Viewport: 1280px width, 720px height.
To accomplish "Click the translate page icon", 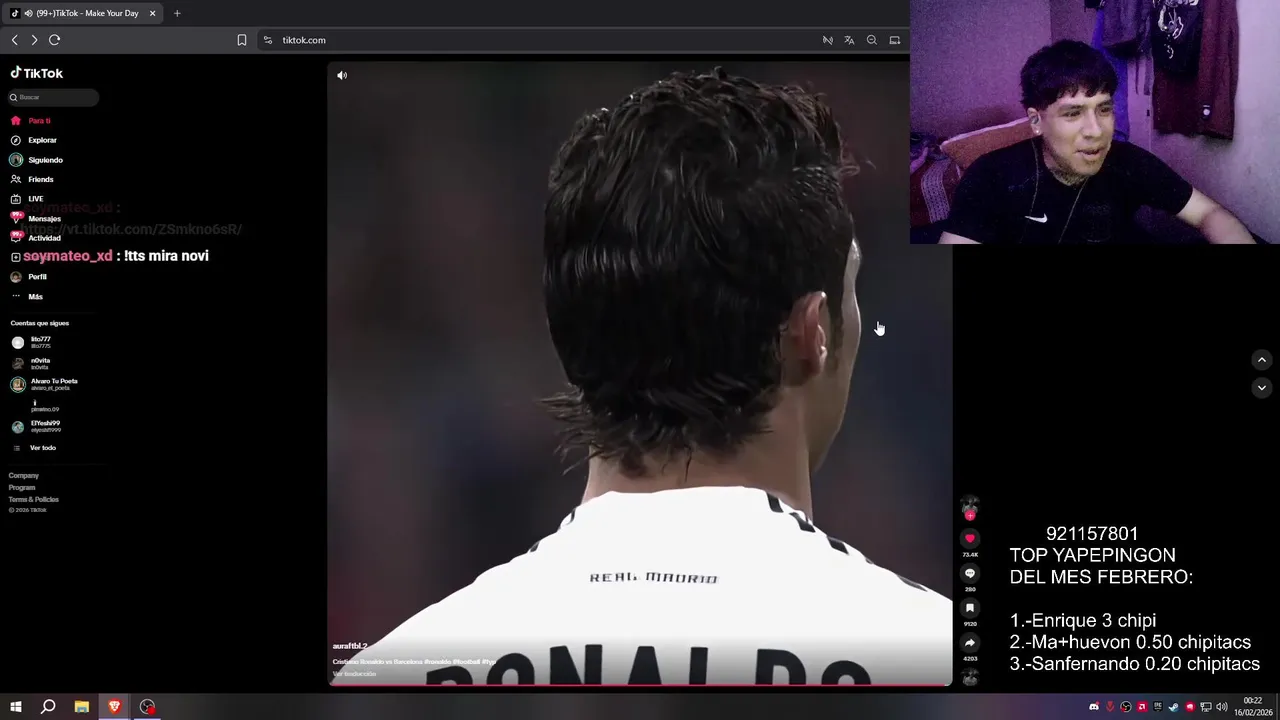I will click(849, 40).
